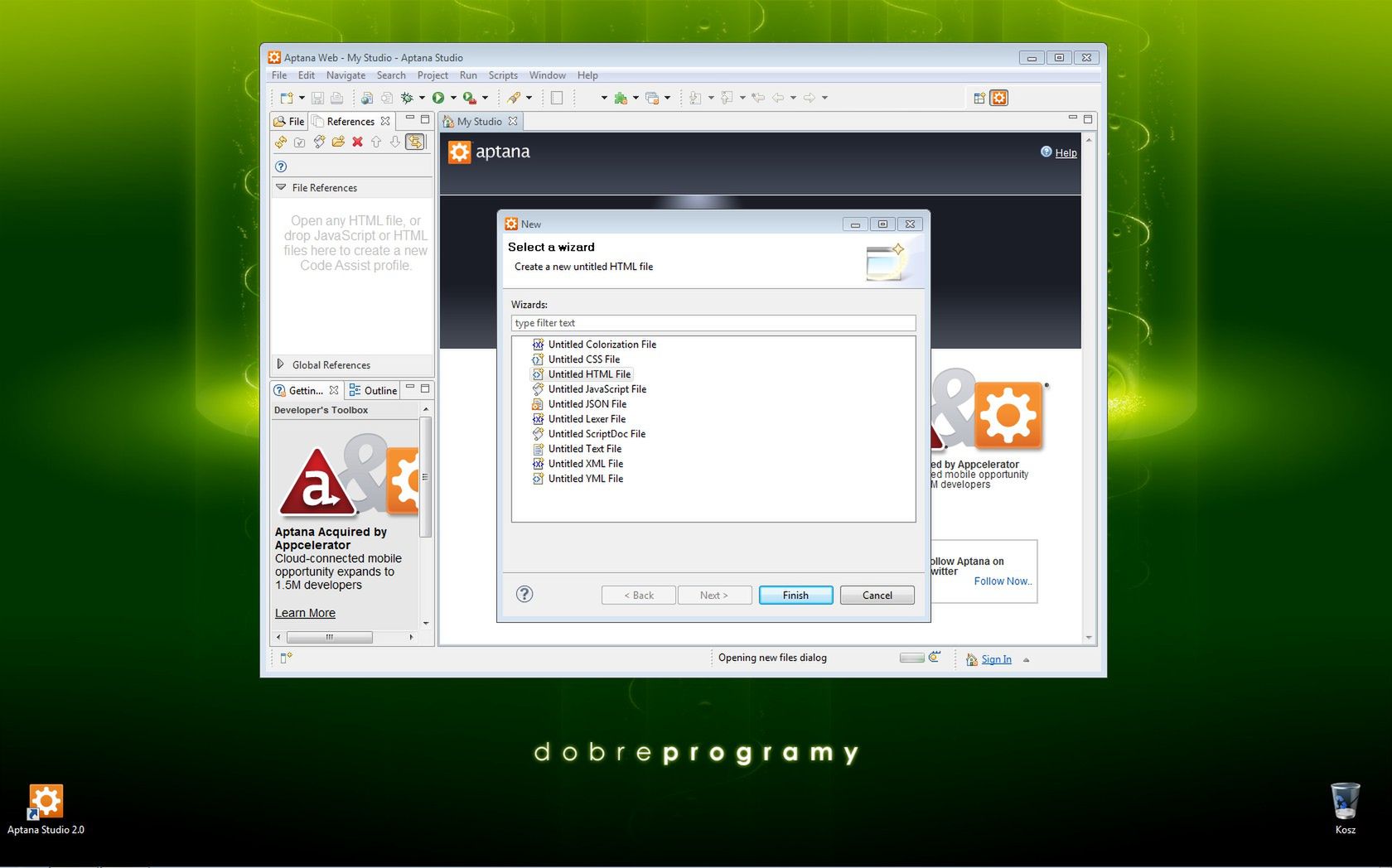
Task: Expand the Global References section
Action: click(280, 364)
